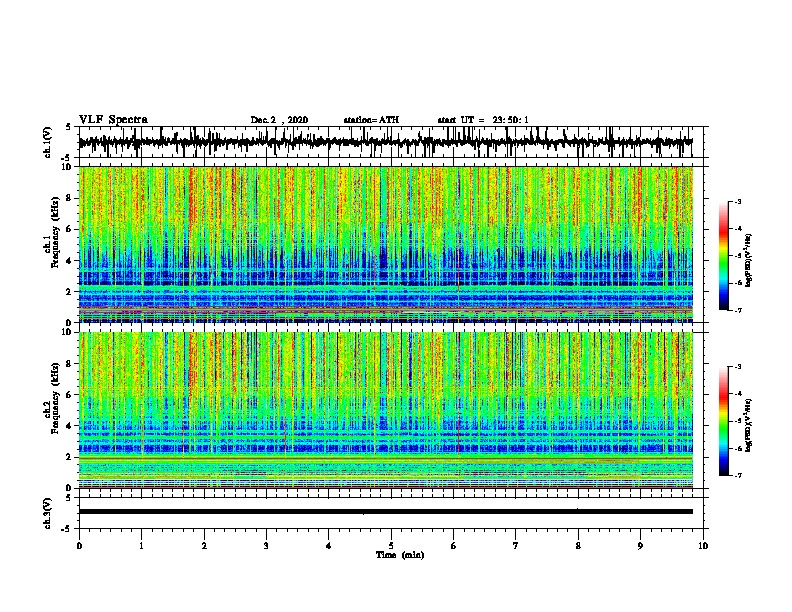Click the ch.2 spectrogram color scale bar
This screenshot has height=612, width=792.
[x=724, y=421]
